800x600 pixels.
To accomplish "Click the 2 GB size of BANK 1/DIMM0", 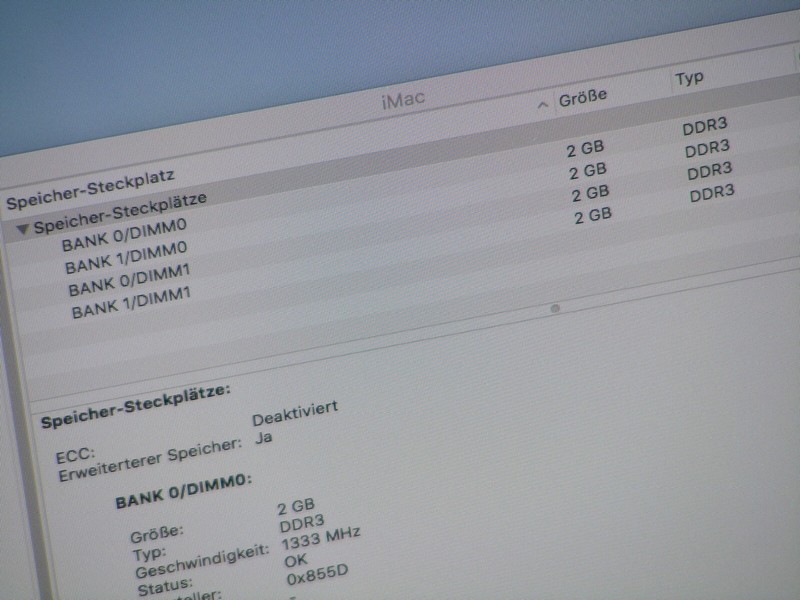I will [588, 171].
